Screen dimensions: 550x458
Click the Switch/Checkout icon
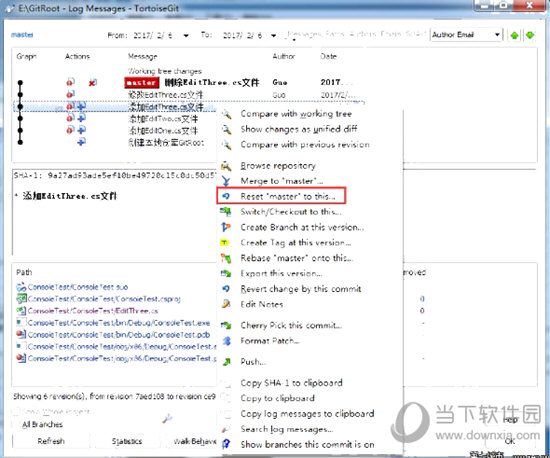226,211
